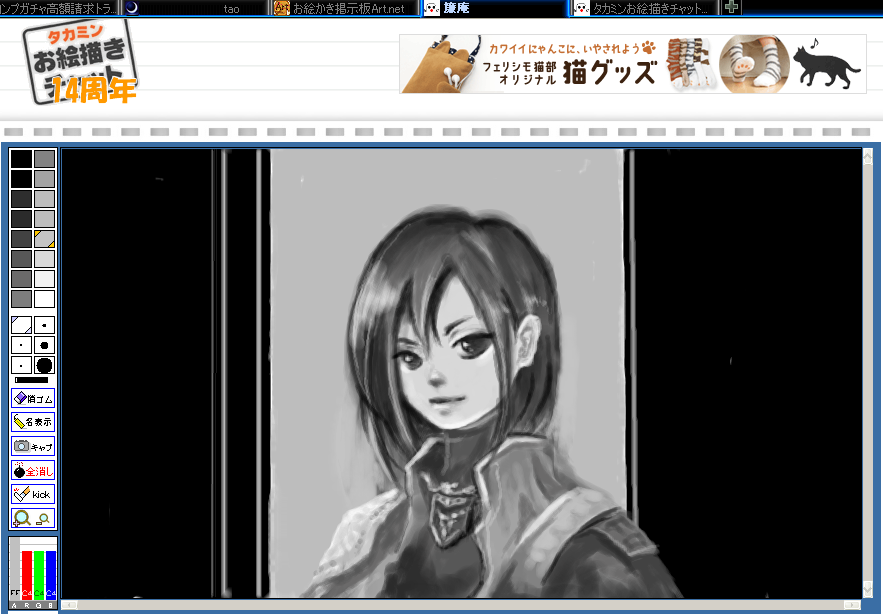Zoom out with the minus magnifier

click(43, 519)
